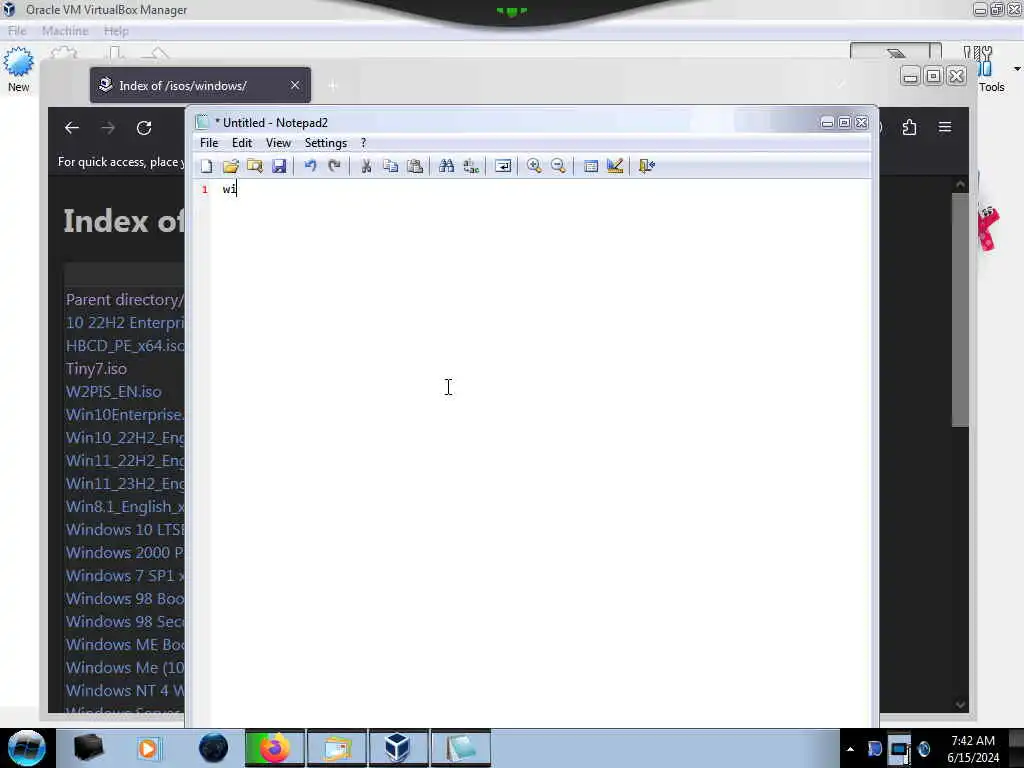Close the 'Index of /isos/windows/' tab
The image size is (1024, 768).
(x=295, y=86)
